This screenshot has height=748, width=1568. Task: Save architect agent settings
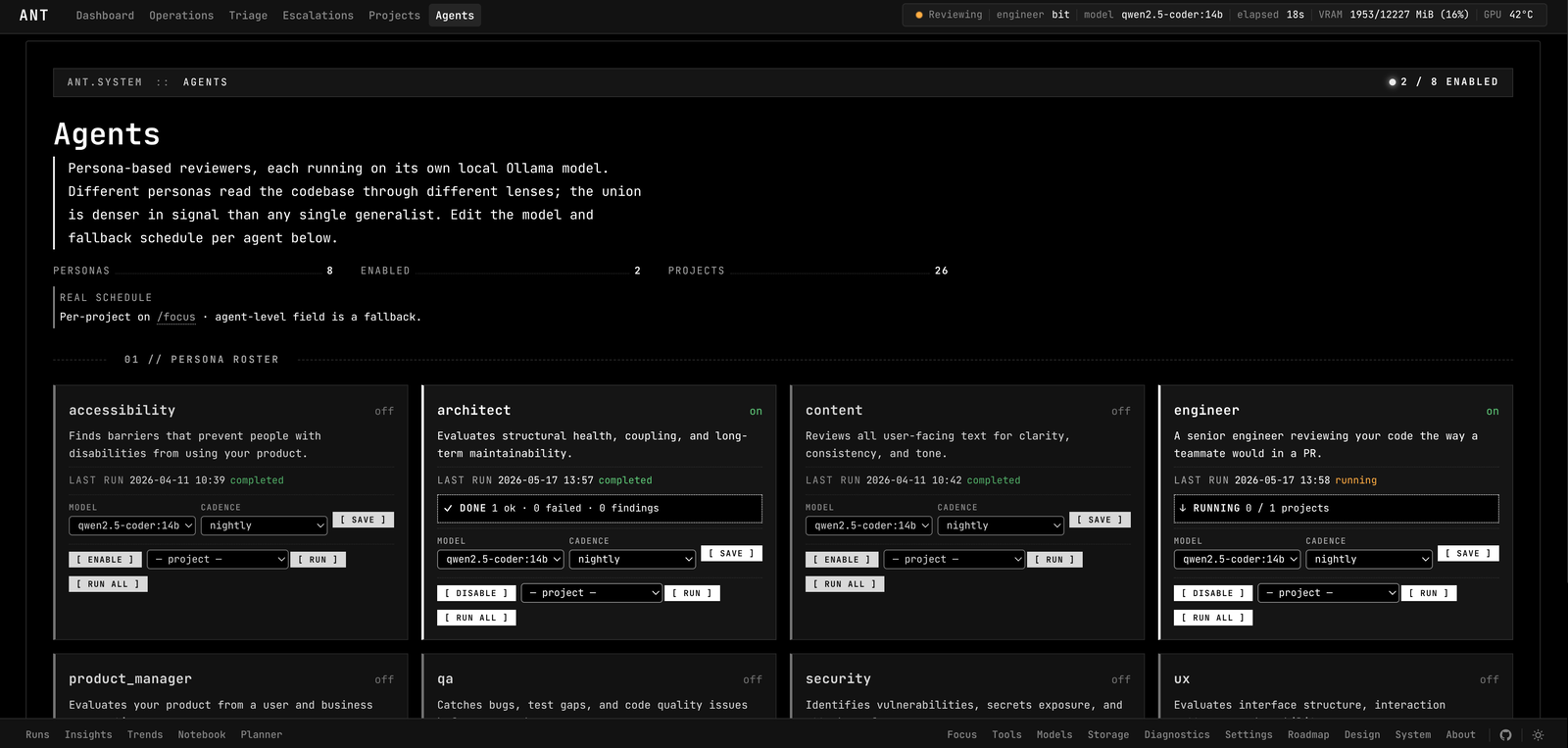coord(731,553)
